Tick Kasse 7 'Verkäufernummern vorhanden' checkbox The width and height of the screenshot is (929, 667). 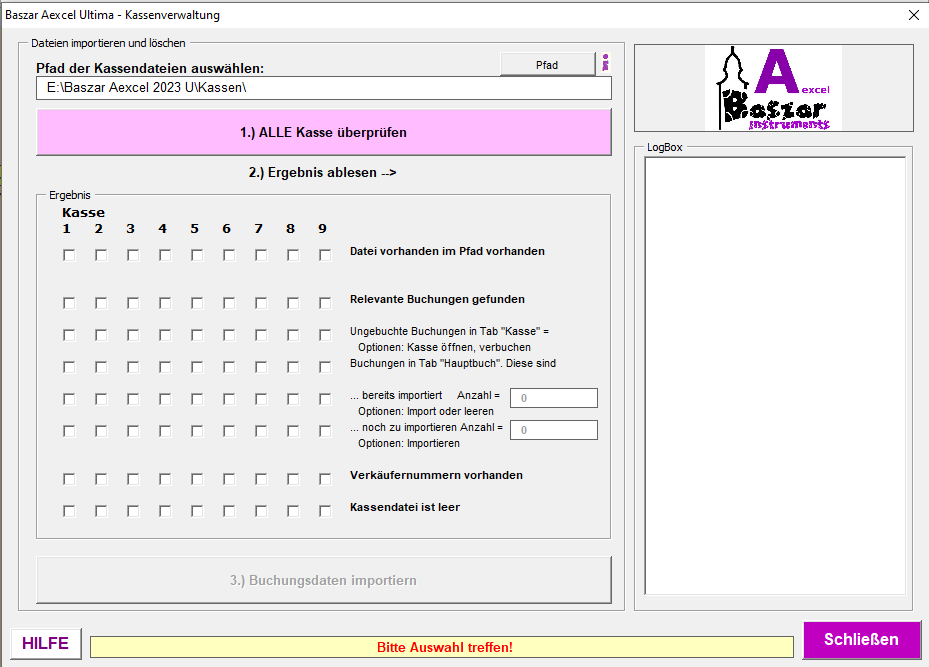click(x=261, y=479)
